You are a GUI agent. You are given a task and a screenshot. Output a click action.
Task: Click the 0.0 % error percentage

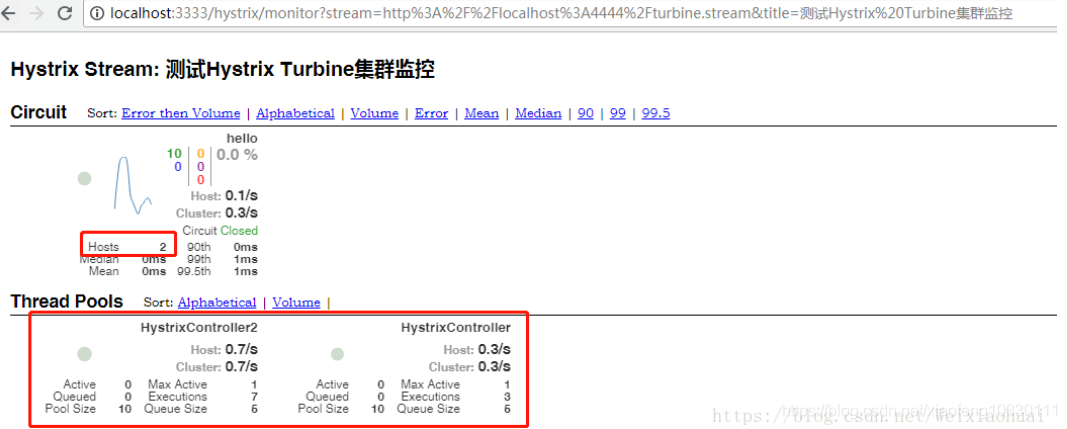point(237,155)
